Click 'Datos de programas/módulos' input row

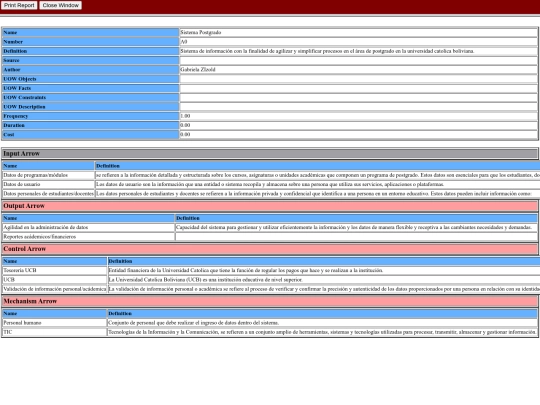pos(35,175)
